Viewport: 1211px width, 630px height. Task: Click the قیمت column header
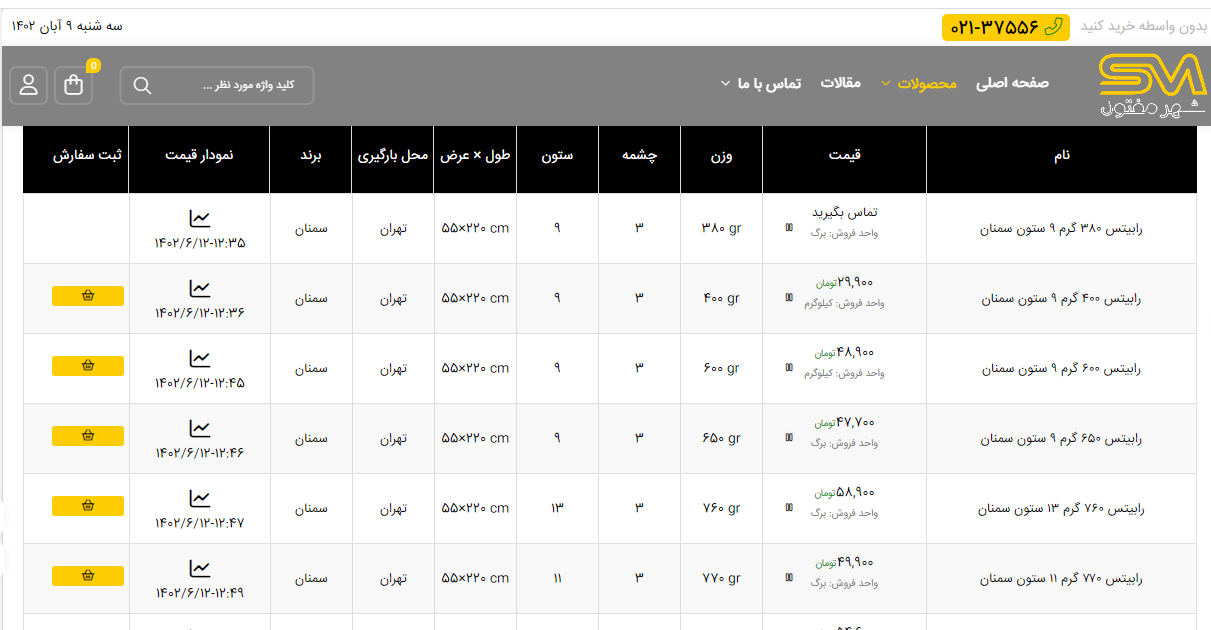[844, 156]
